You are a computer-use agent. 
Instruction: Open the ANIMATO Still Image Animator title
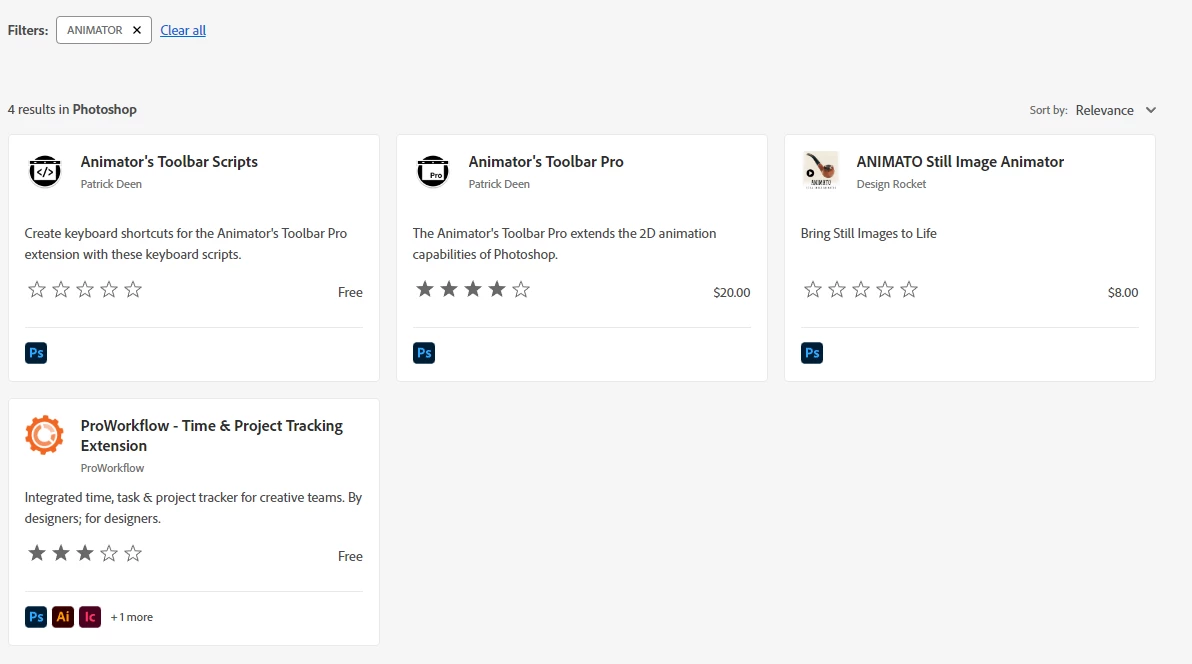click(960, 162)
